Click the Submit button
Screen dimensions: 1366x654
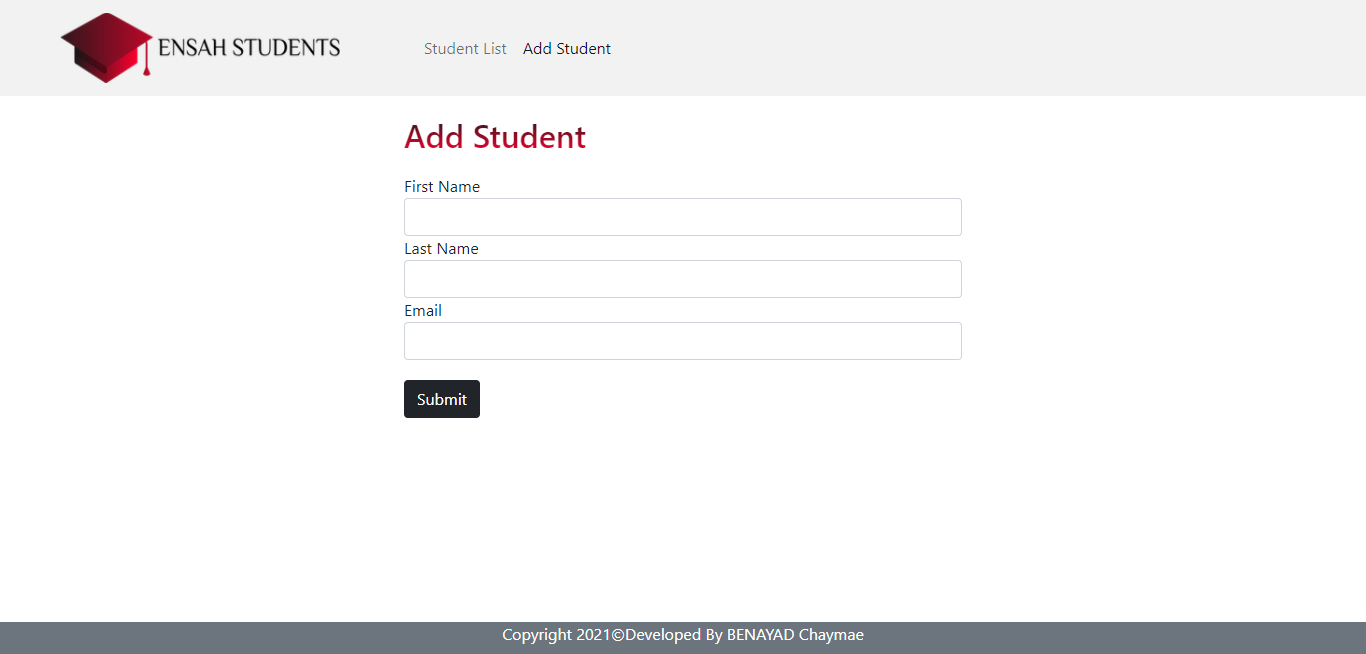[x=441, y=398]
